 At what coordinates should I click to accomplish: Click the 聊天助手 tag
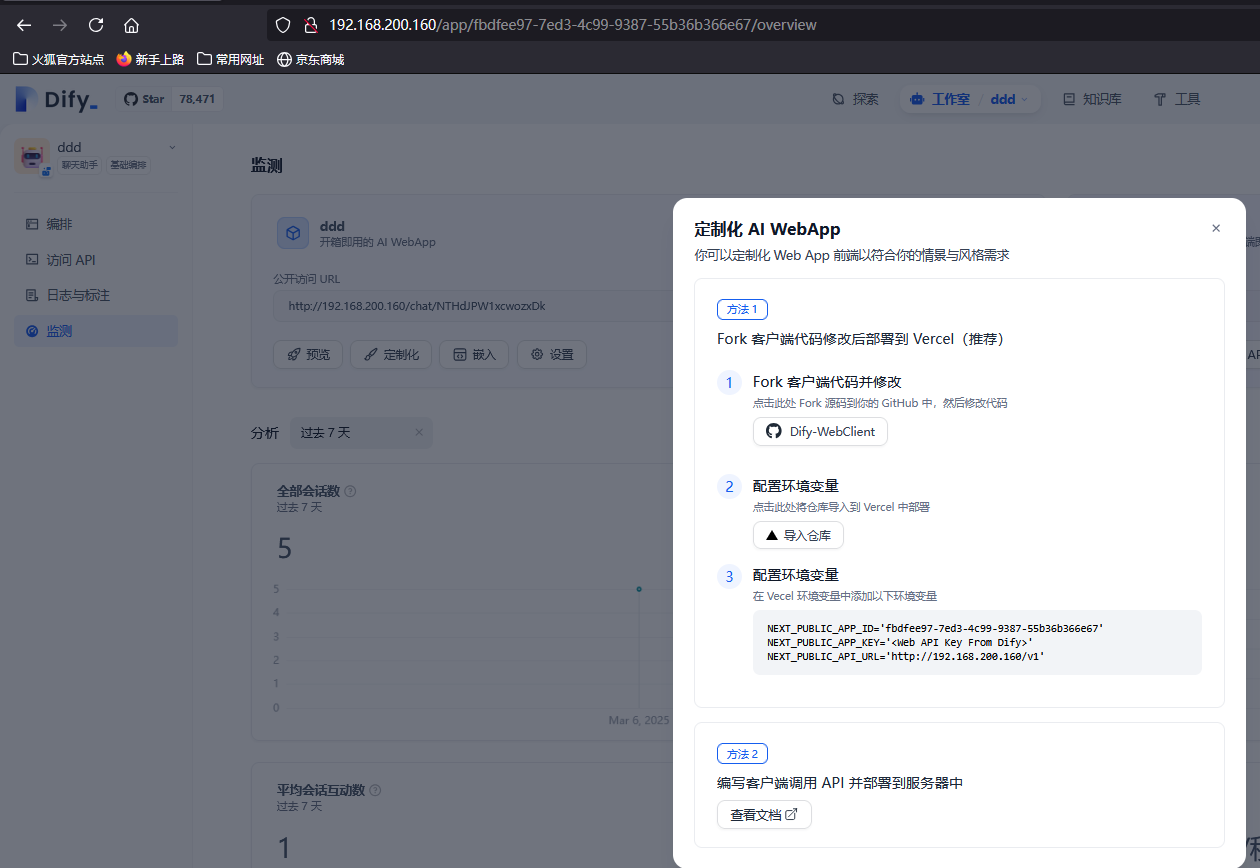(80, 165)
